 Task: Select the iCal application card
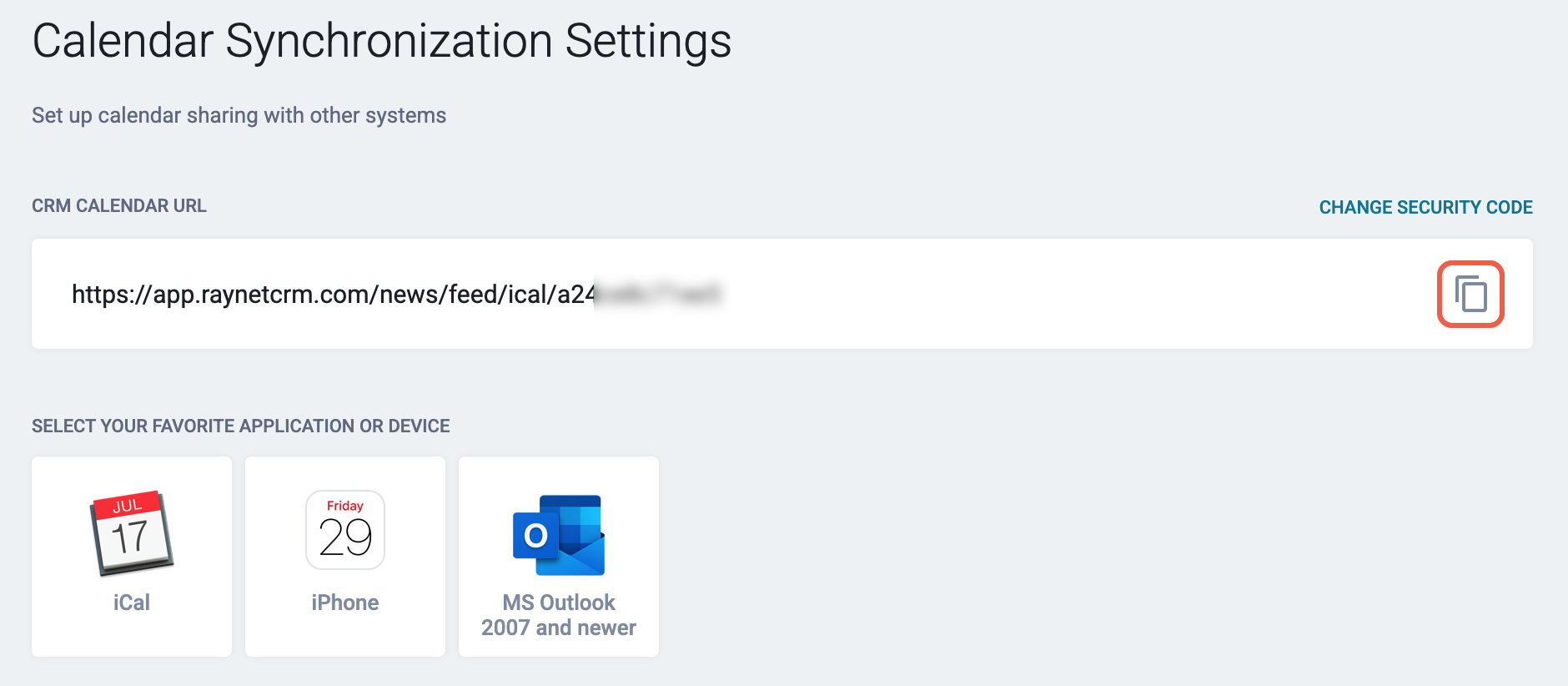tap(132, 557)
